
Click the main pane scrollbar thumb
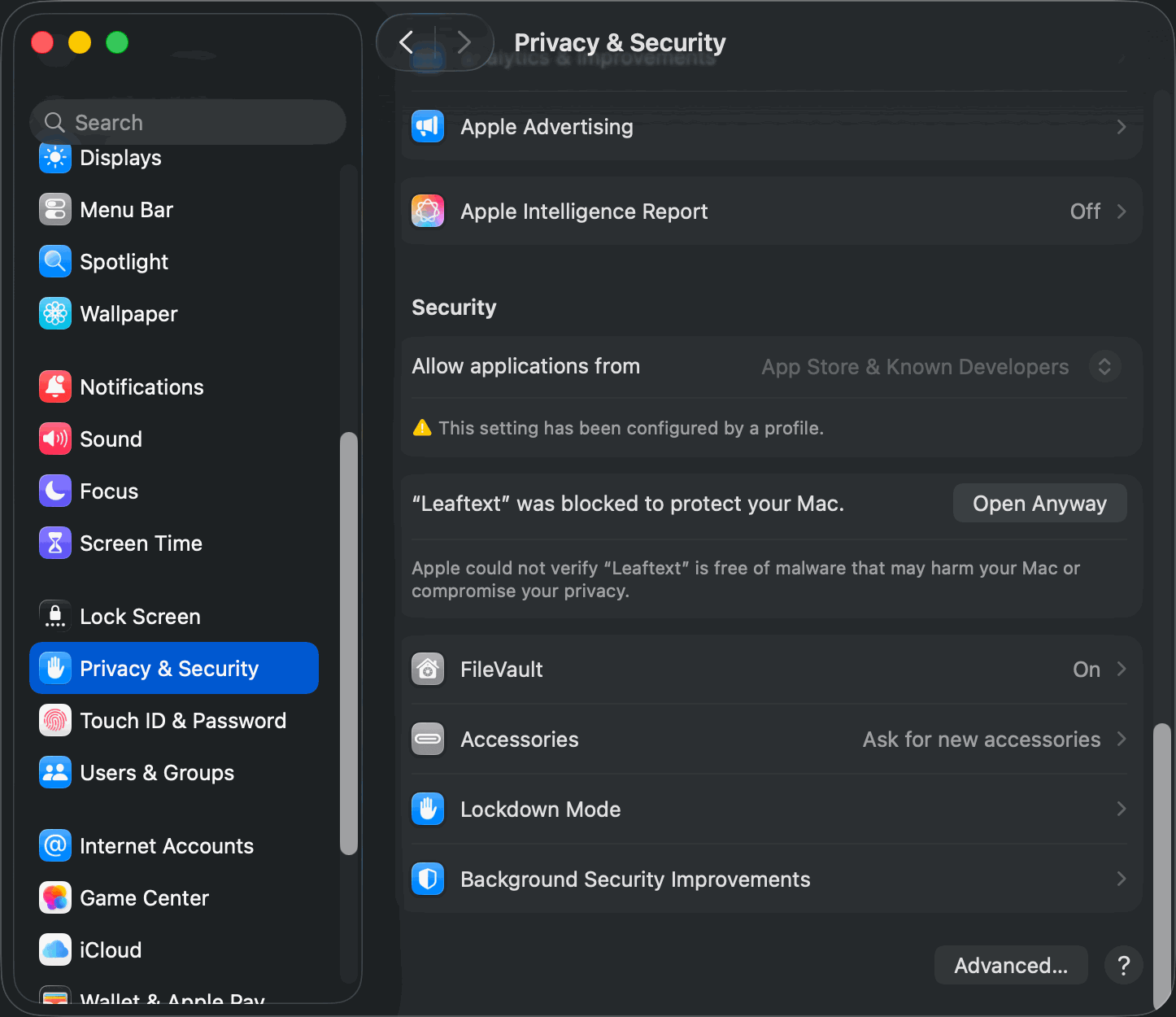(1163, 866)
